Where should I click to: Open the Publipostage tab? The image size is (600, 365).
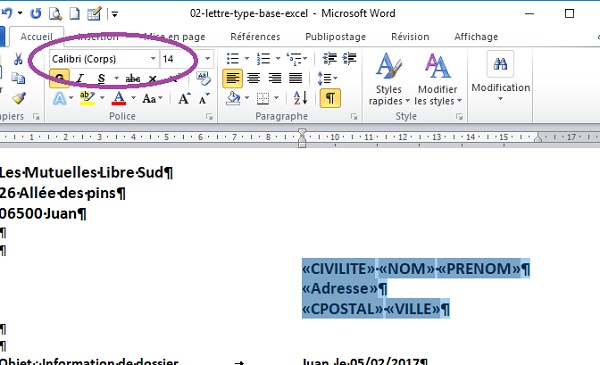pos(335,37)
